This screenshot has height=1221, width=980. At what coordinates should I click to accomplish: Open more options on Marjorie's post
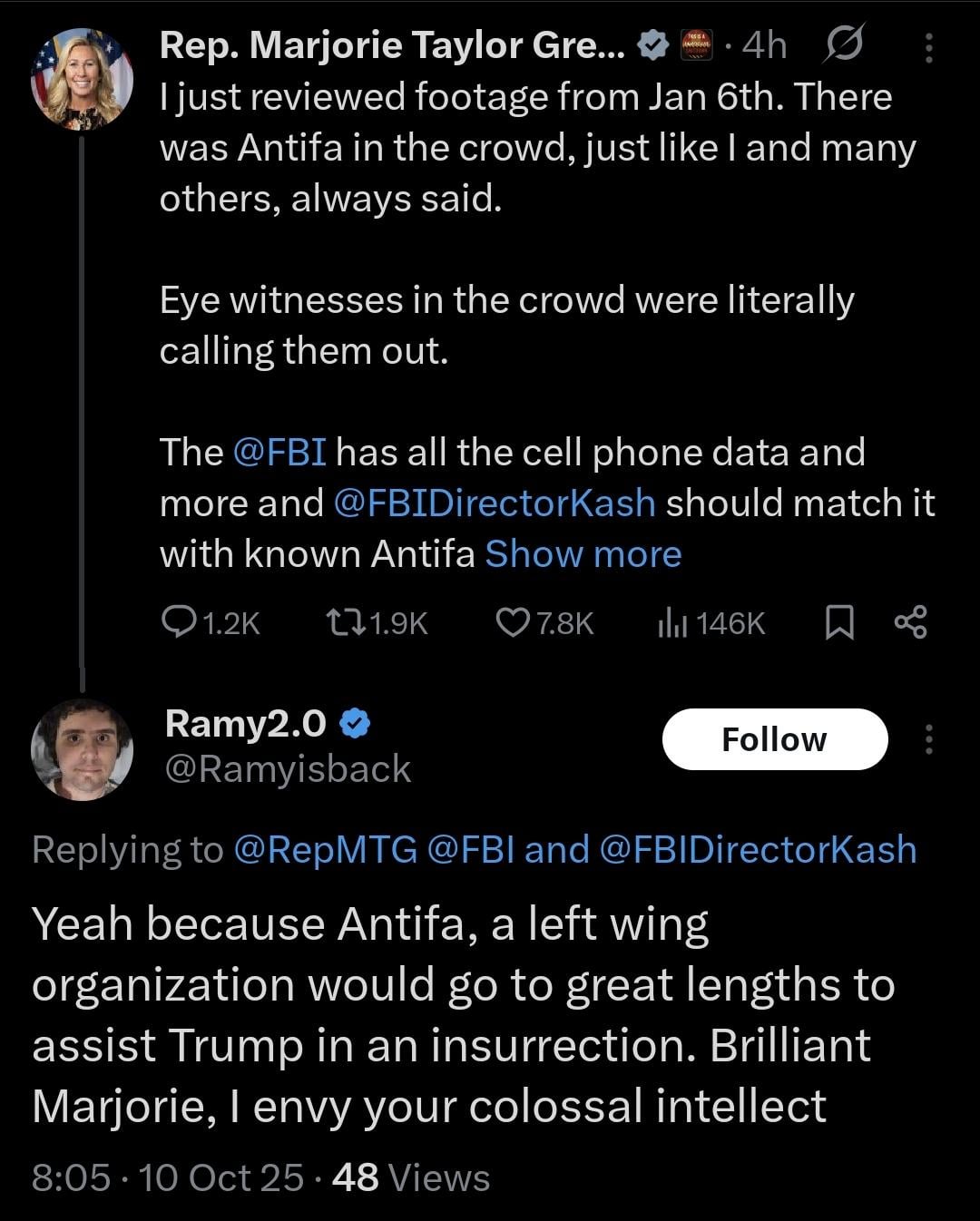tap(927, 47)
